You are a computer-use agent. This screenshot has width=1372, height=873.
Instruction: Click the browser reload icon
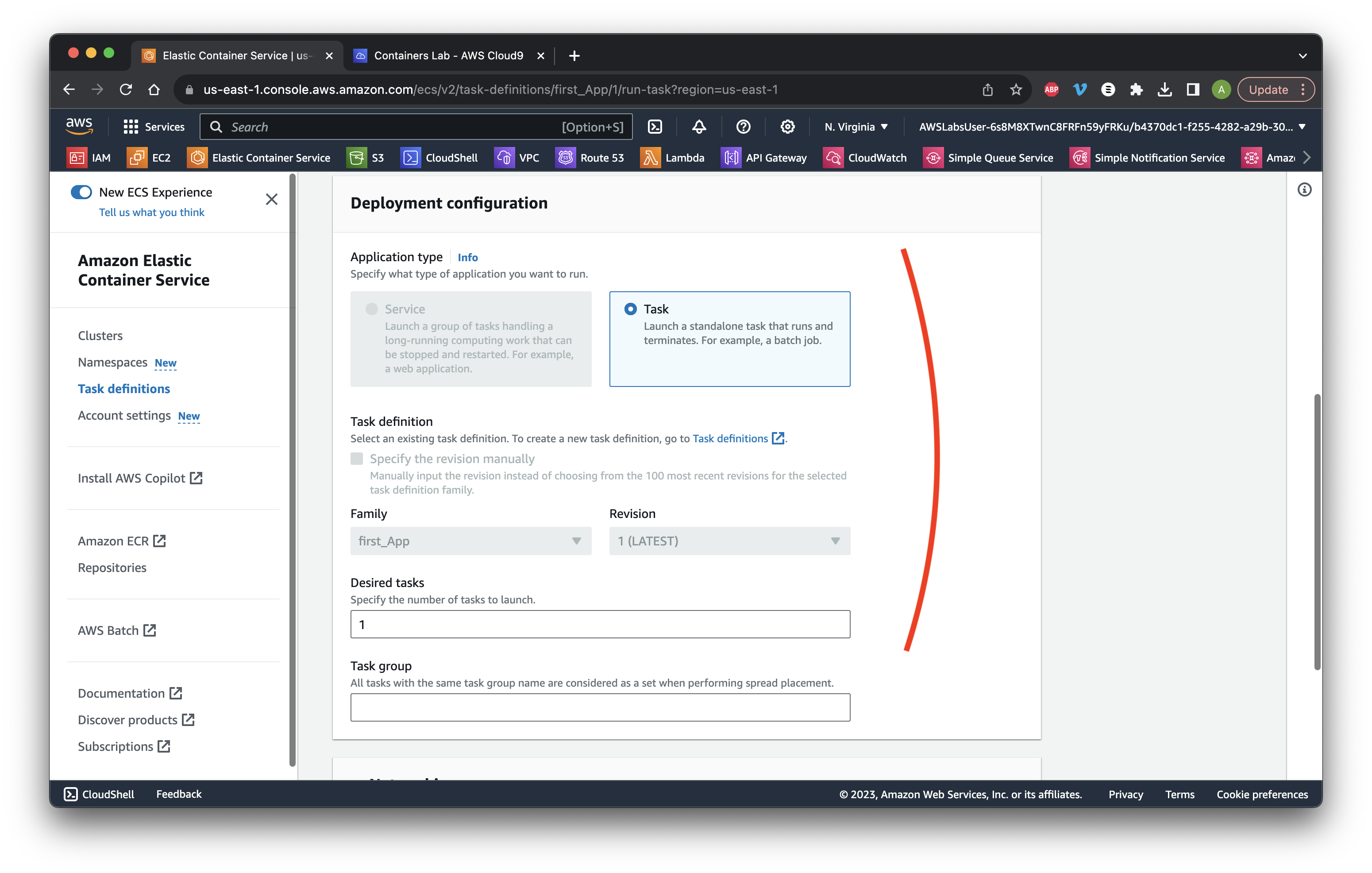126,89
